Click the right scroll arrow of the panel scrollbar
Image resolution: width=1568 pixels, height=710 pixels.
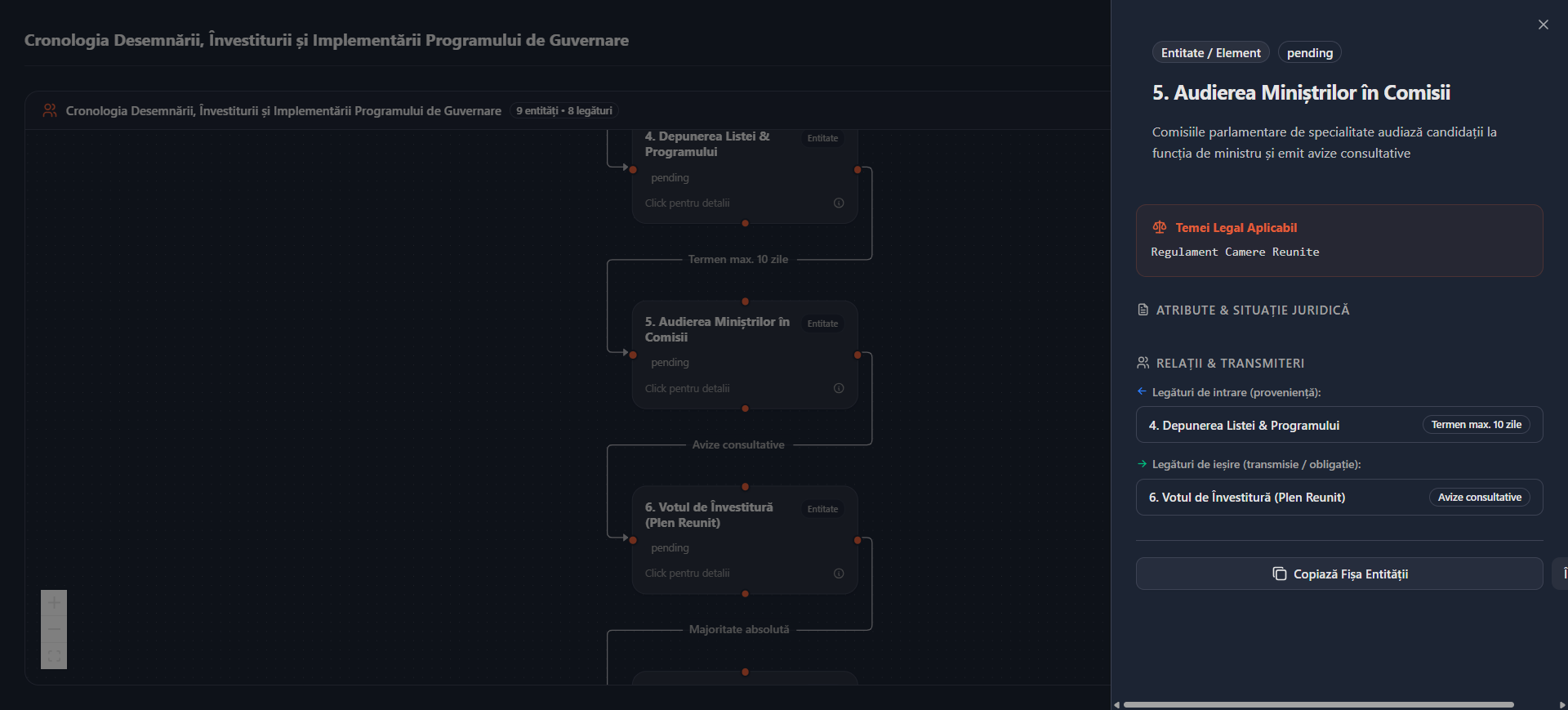[1561, 704]
